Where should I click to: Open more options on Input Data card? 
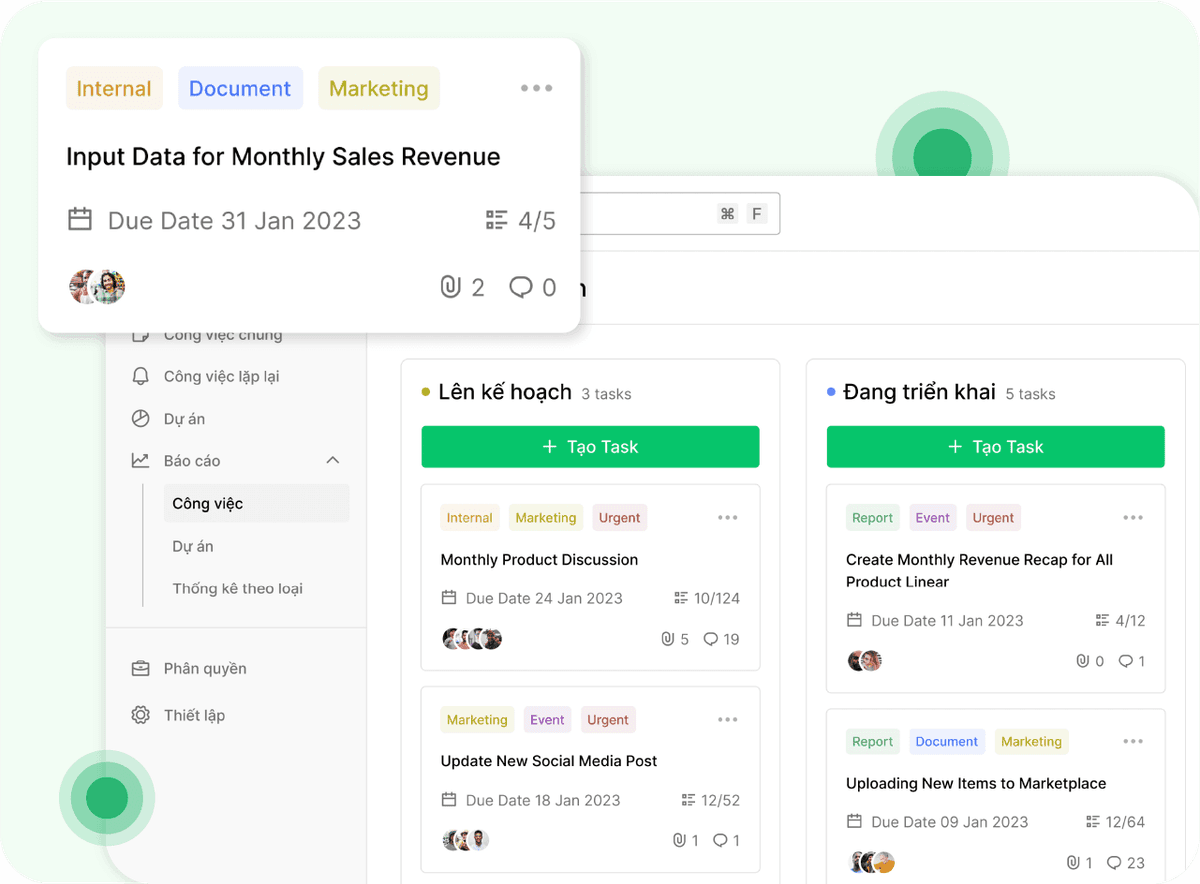click(x=536, y=88)
